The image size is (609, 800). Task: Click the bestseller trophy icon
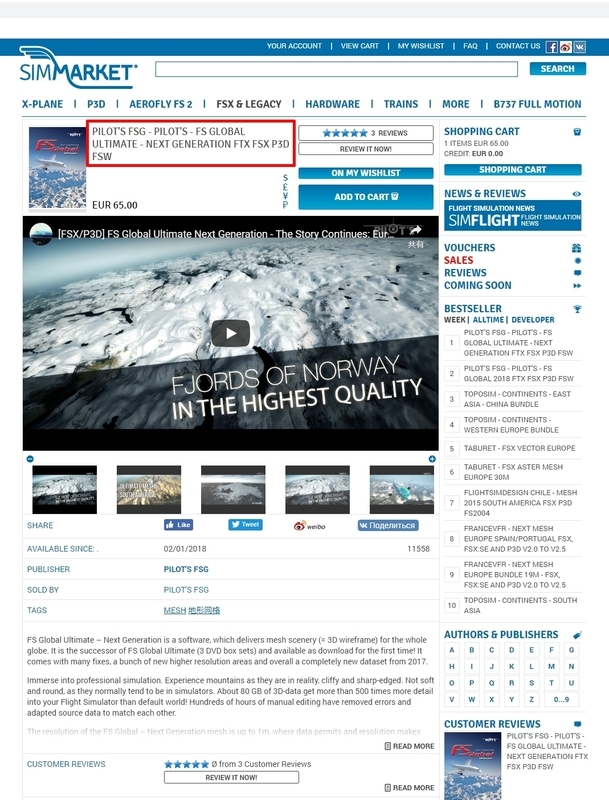pos(577,309)
